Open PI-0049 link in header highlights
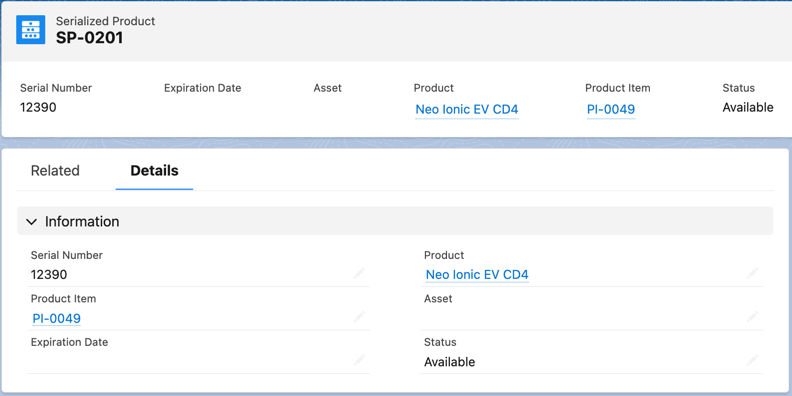 (611, 110)
